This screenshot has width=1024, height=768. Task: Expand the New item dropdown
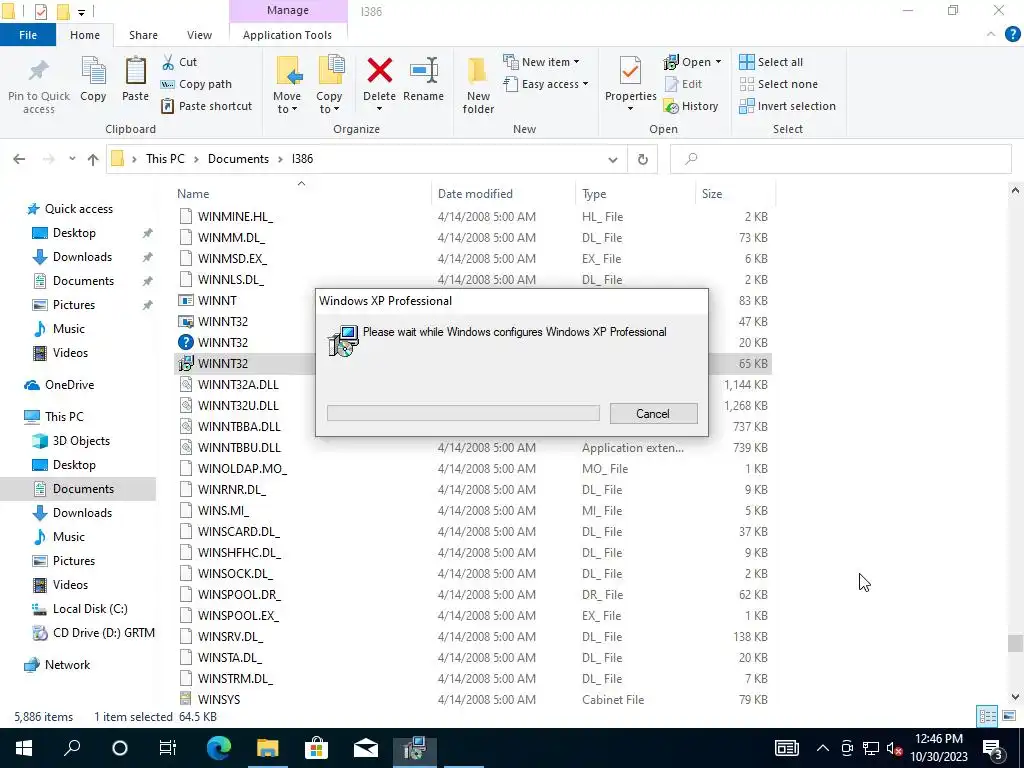541,62
